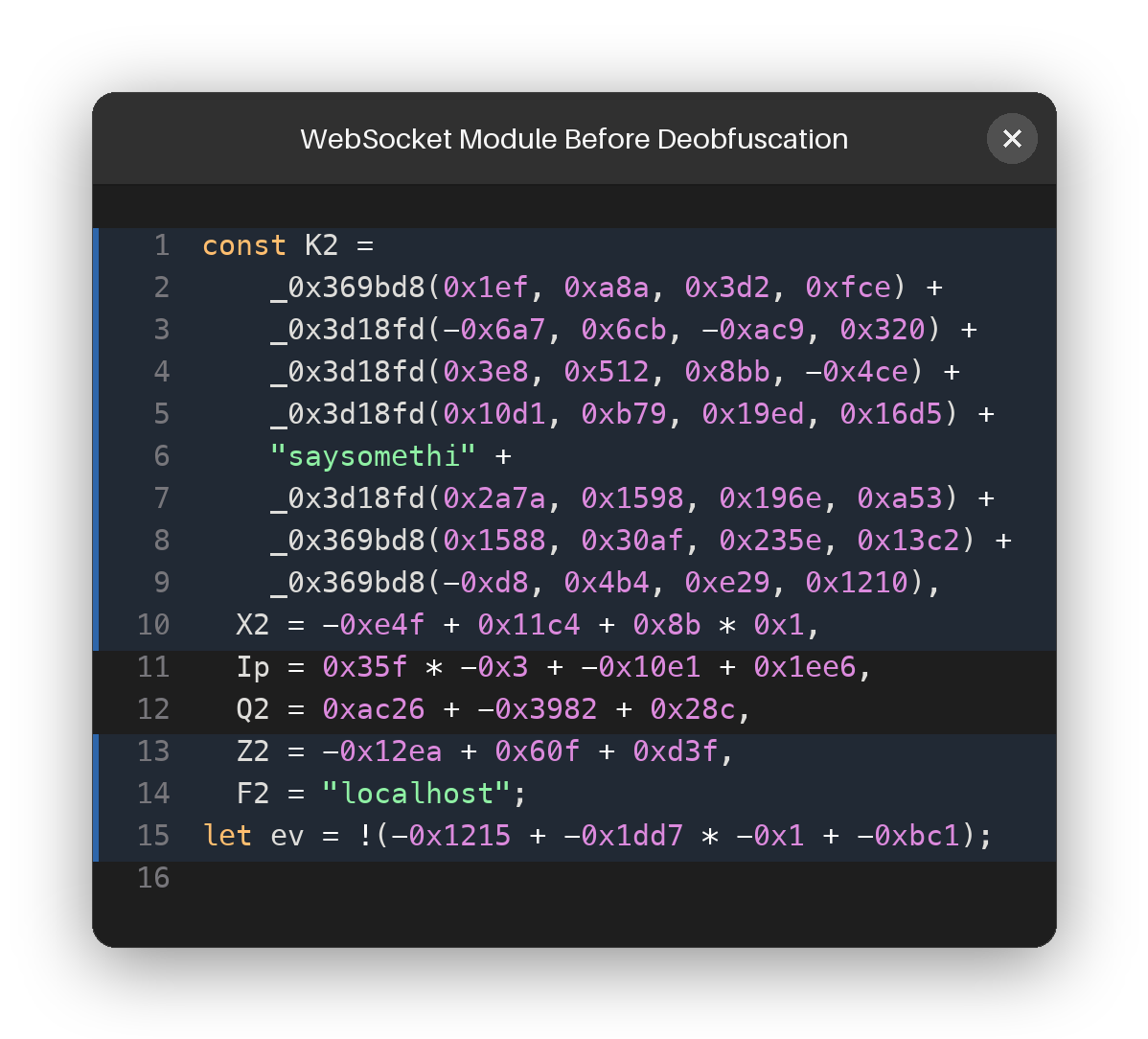This screenshot has width=1148, height=1039.
Task: Click the string "saysomethi" on line 6
Action: (x=374, y=456)
